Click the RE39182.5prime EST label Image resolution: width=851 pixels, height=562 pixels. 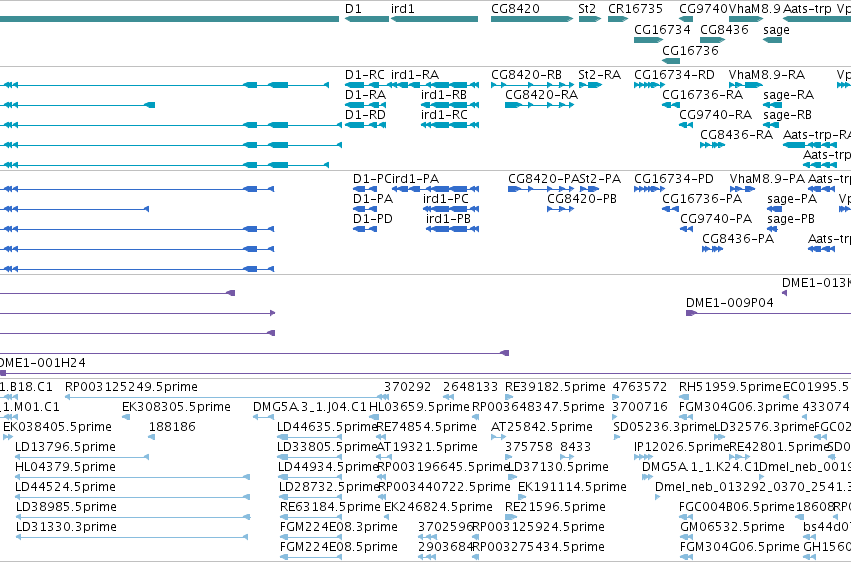(555, 387)
